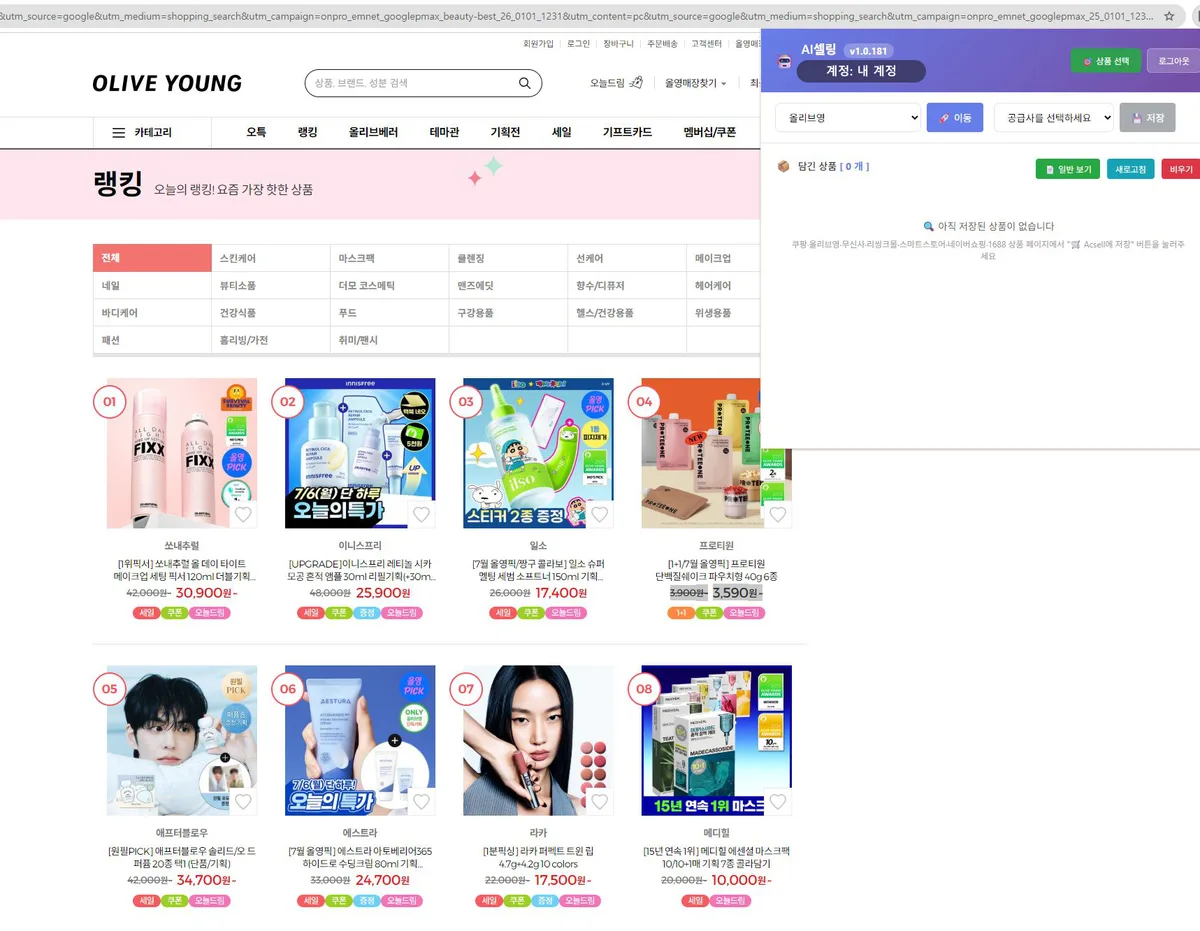Viewport: 1200px width, 931px height.
Task: Select the 전체 ranking category tab
Action: point(152,258)
